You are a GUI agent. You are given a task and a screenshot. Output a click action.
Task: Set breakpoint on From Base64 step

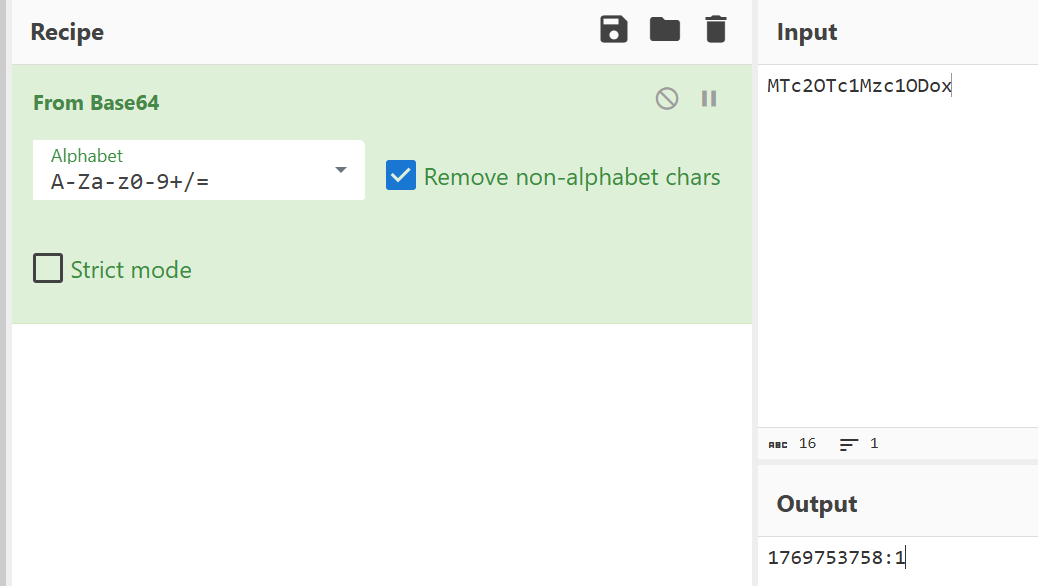[709, 98]
